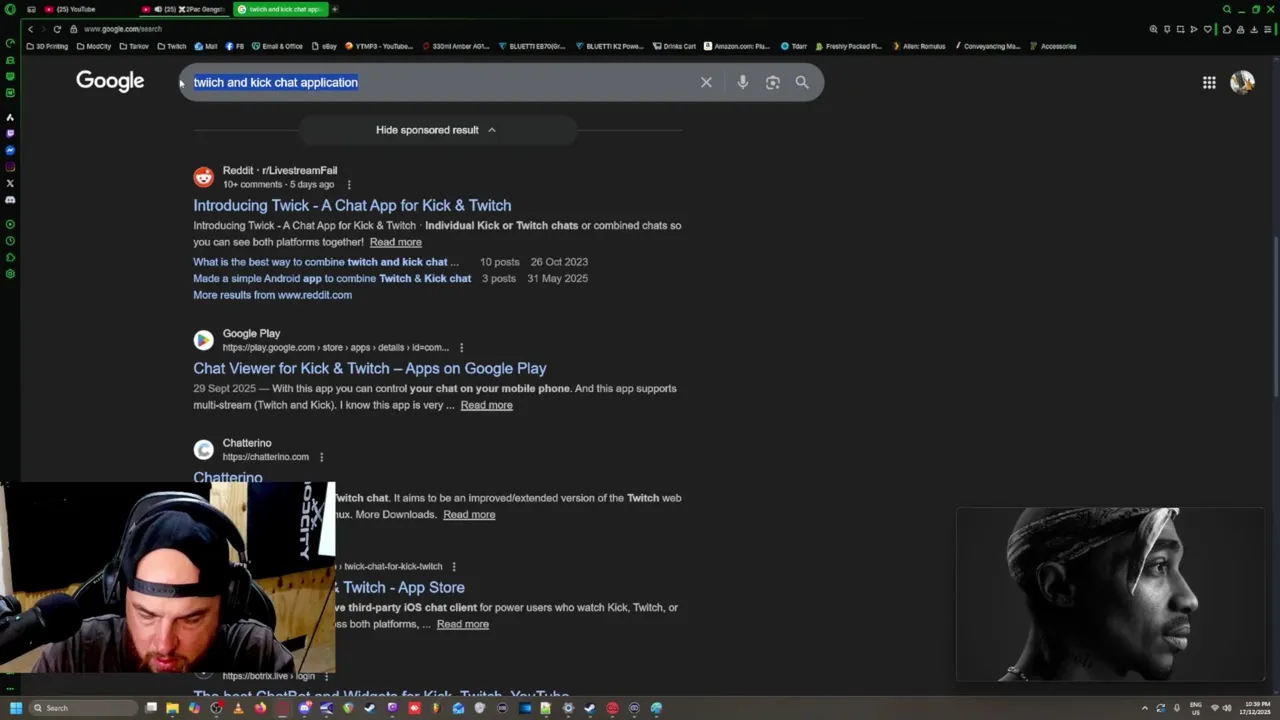Screen dimensions: 1280x720
Task: Open File Explorer from the taskbar
Action: point(172,708)
